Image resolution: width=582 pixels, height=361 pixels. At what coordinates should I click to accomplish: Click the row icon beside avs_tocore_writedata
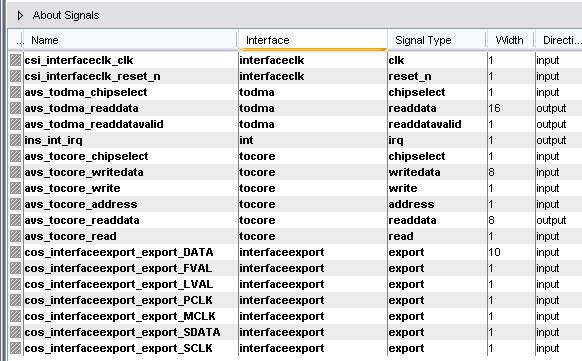pos(16,172)
